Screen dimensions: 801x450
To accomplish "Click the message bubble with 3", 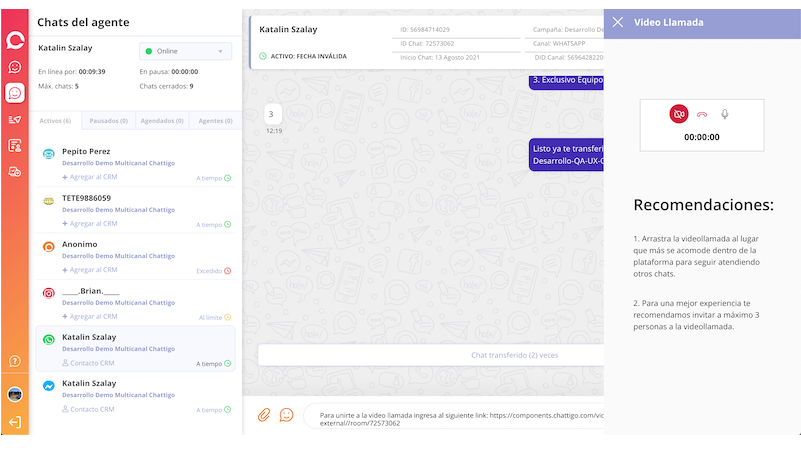I will click(272, 114).
